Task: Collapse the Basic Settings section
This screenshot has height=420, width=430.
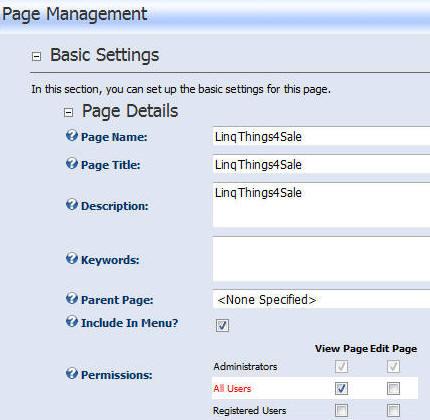Action: [36, 56]
